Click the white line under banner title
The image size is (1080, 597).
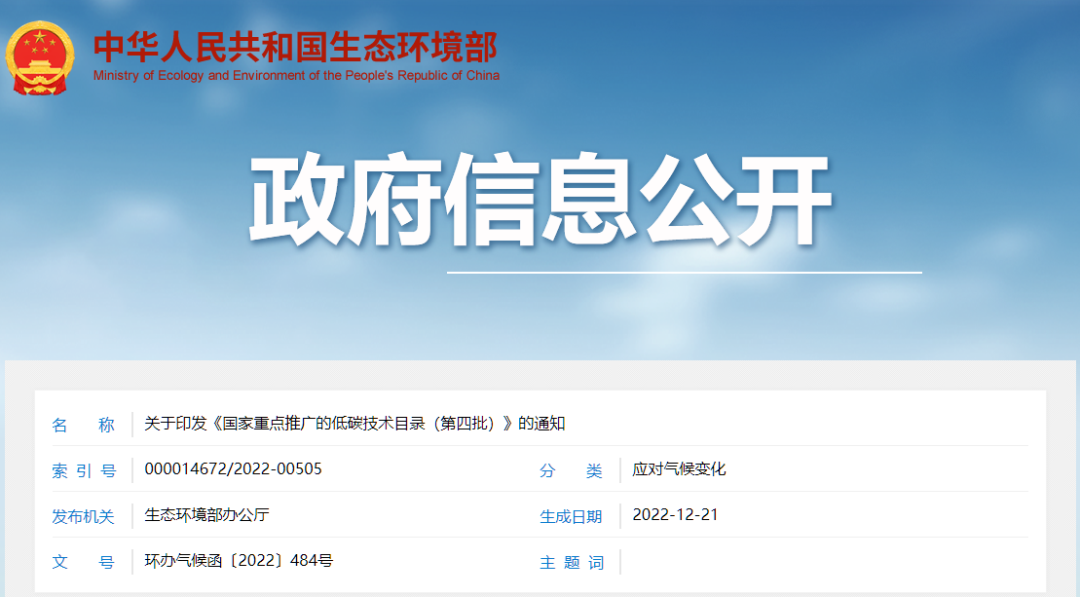pos(683,272)
